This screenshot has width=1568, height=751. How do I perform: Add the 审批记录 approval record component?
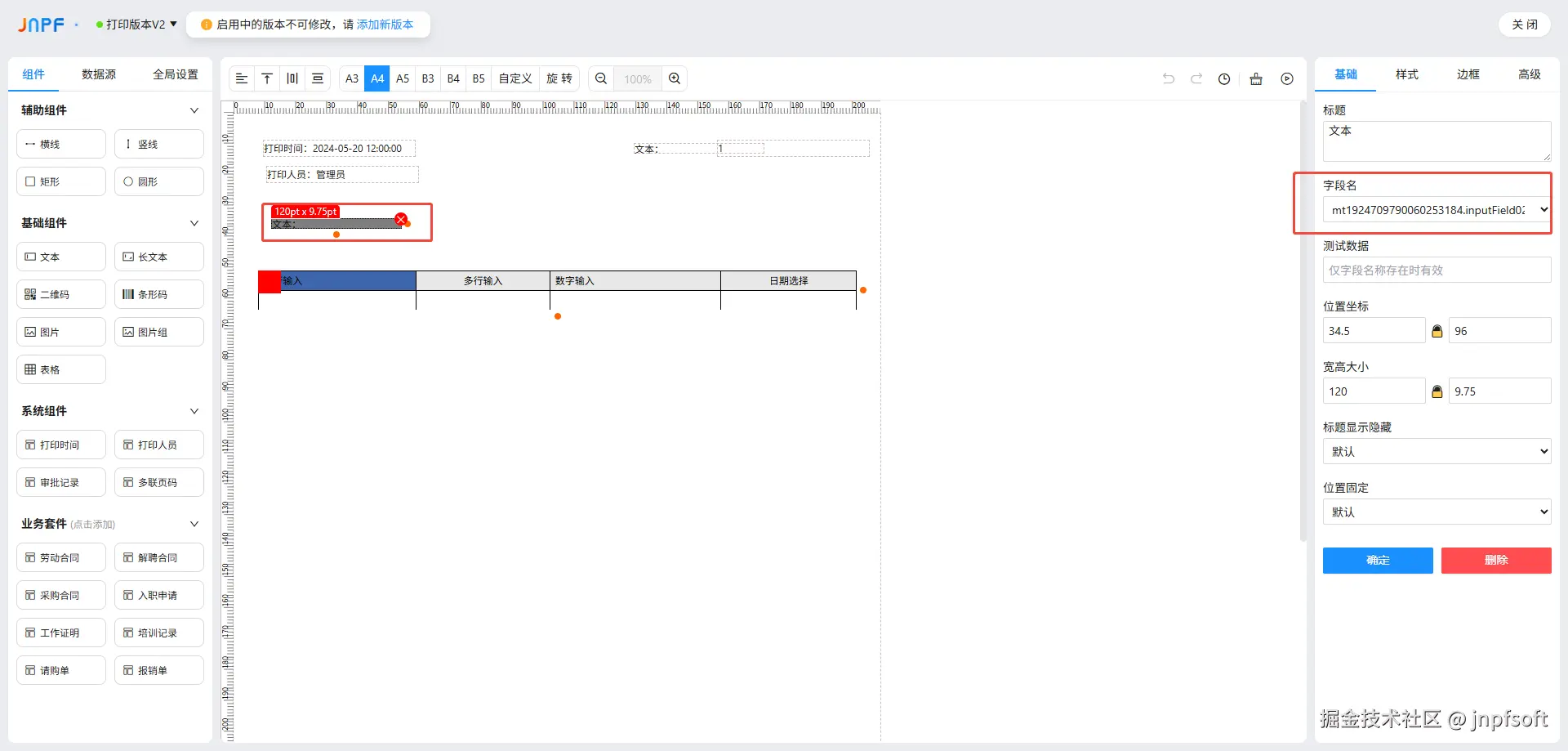[x=61, y=482]
